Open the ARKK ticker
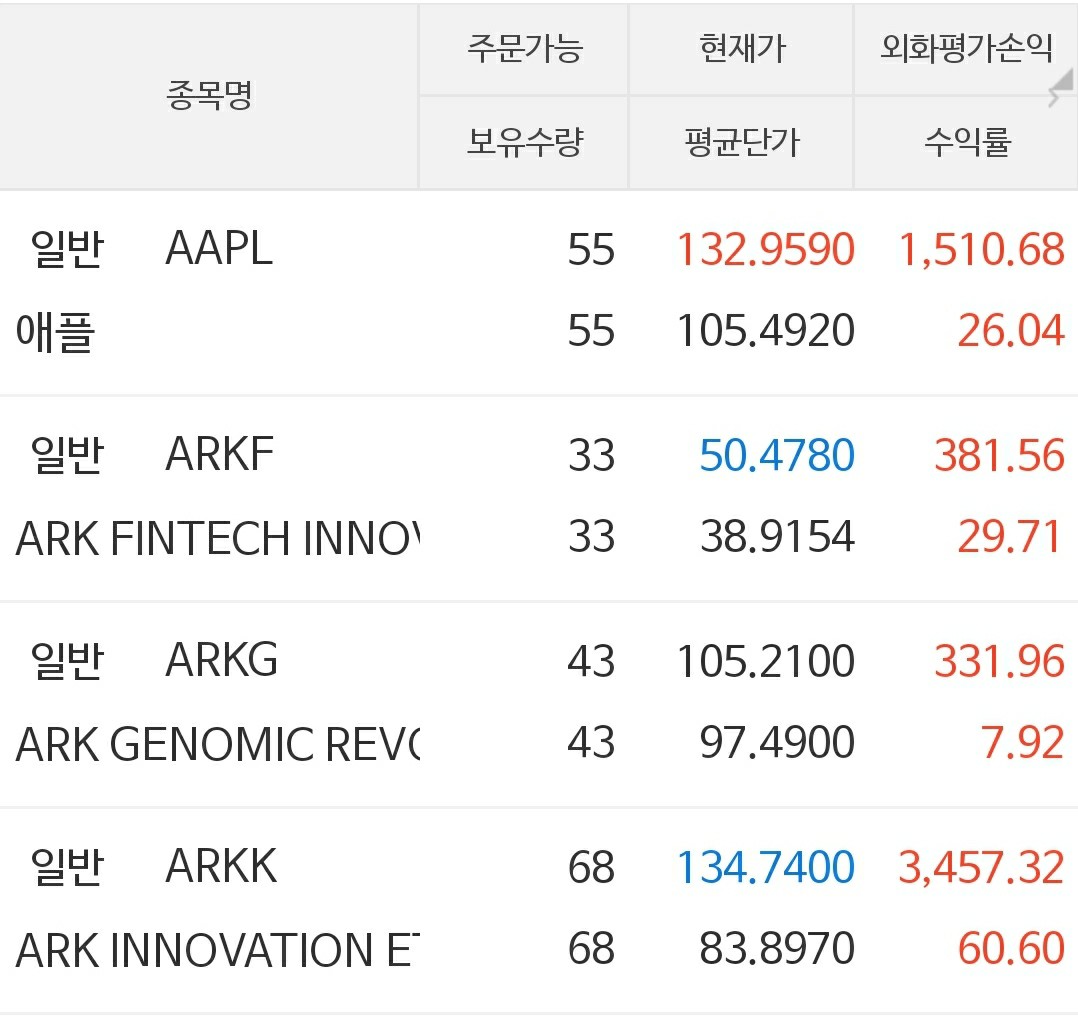 (x=222, y=866)
